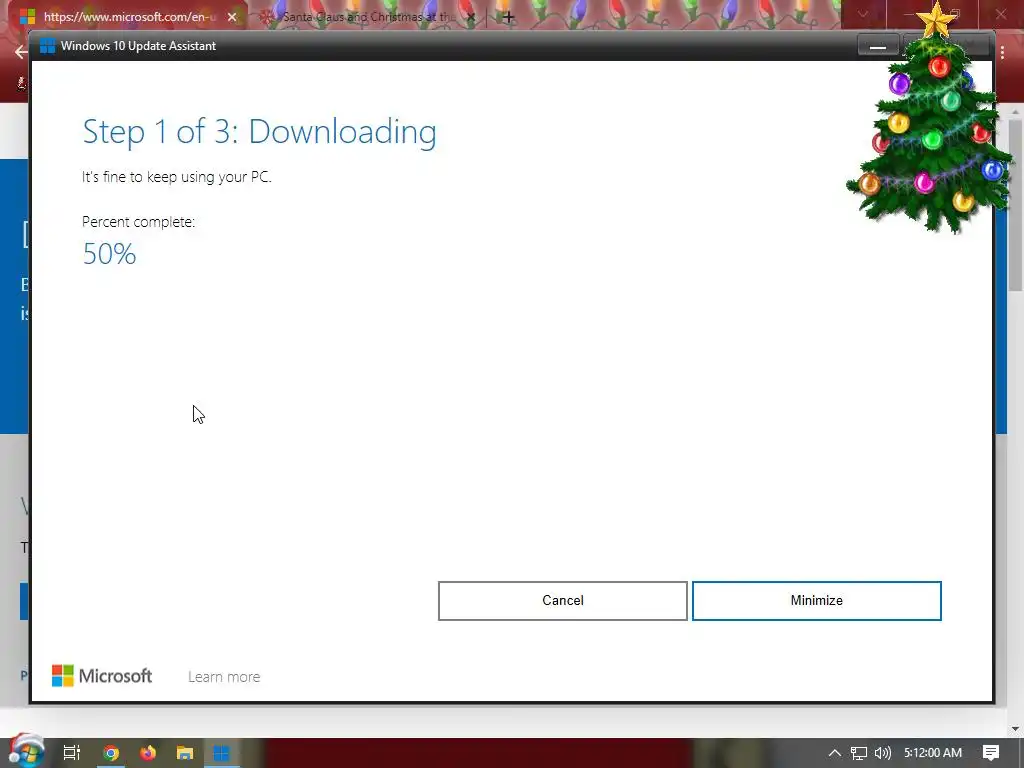Open the browser tab search chevron
Viewport: 1024px width, 768px height.
click(863, 14)
